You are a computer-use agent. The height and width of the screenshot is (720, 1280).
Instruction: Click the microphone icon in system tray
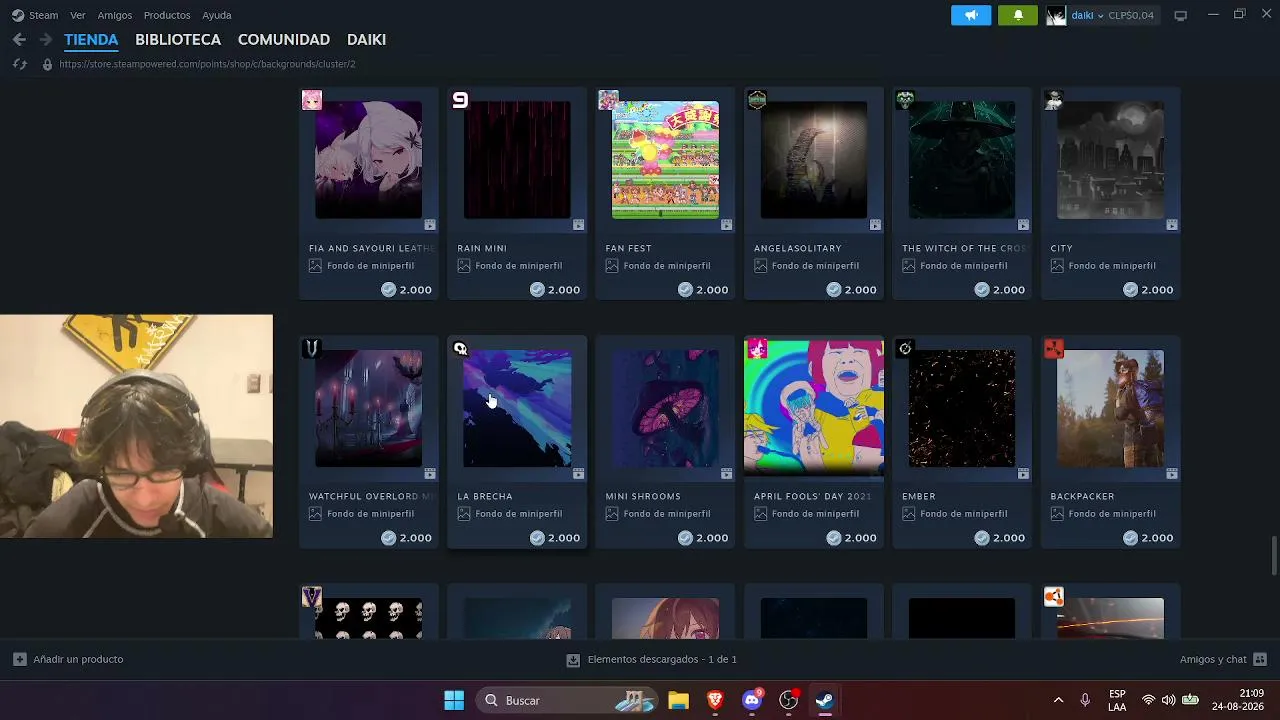point(1085,700)
